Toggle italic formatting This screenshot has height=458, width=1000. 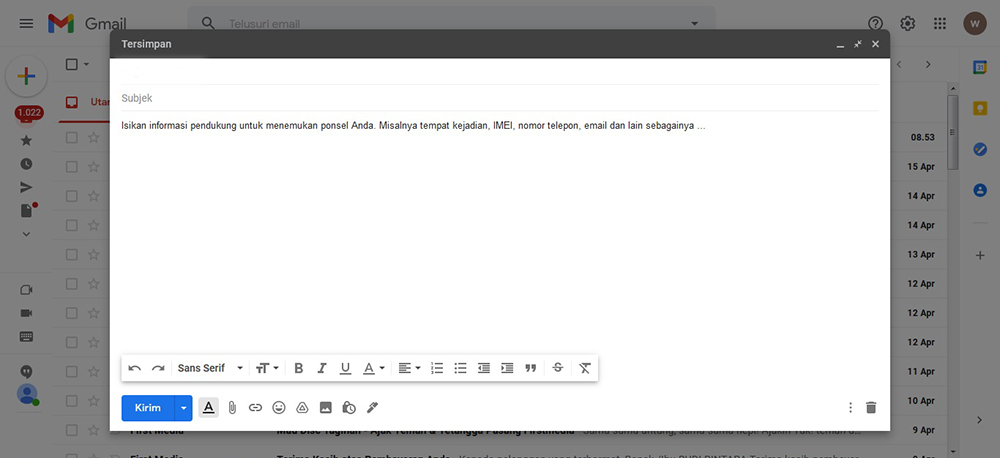click(322, 368)
